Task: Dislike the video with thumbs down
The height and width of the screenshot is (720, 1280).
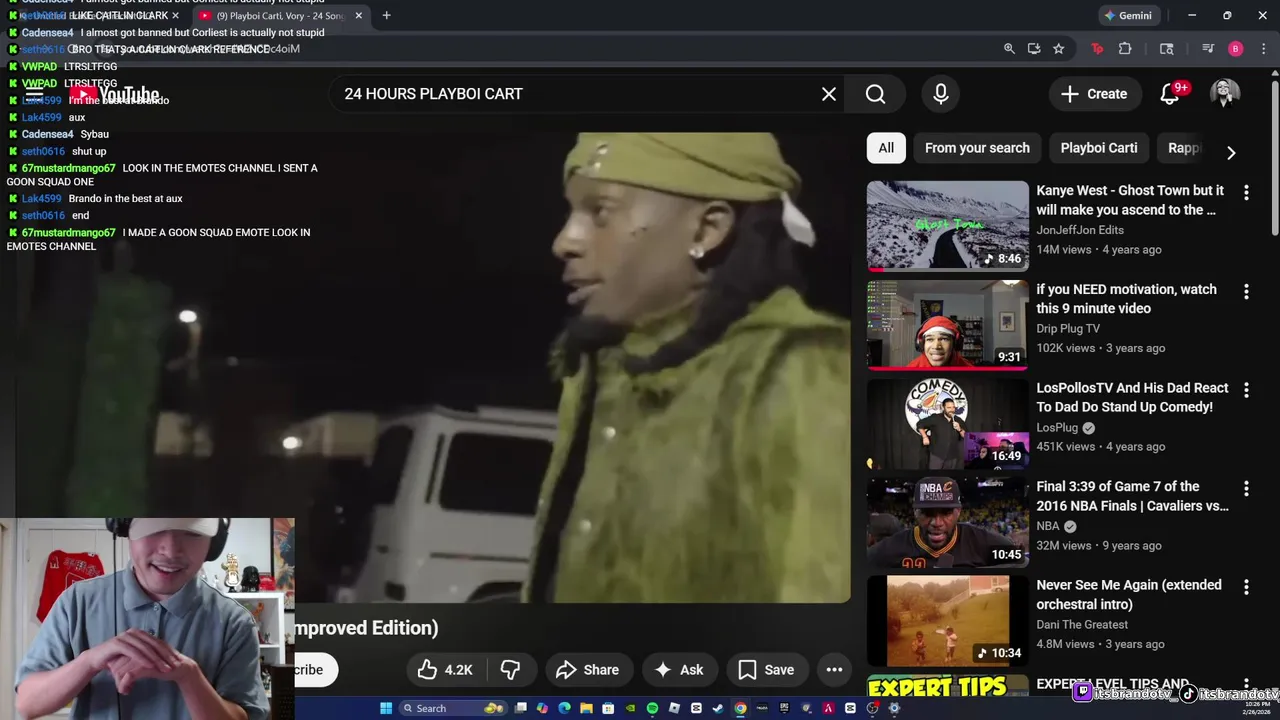Action: pos(511,670)
